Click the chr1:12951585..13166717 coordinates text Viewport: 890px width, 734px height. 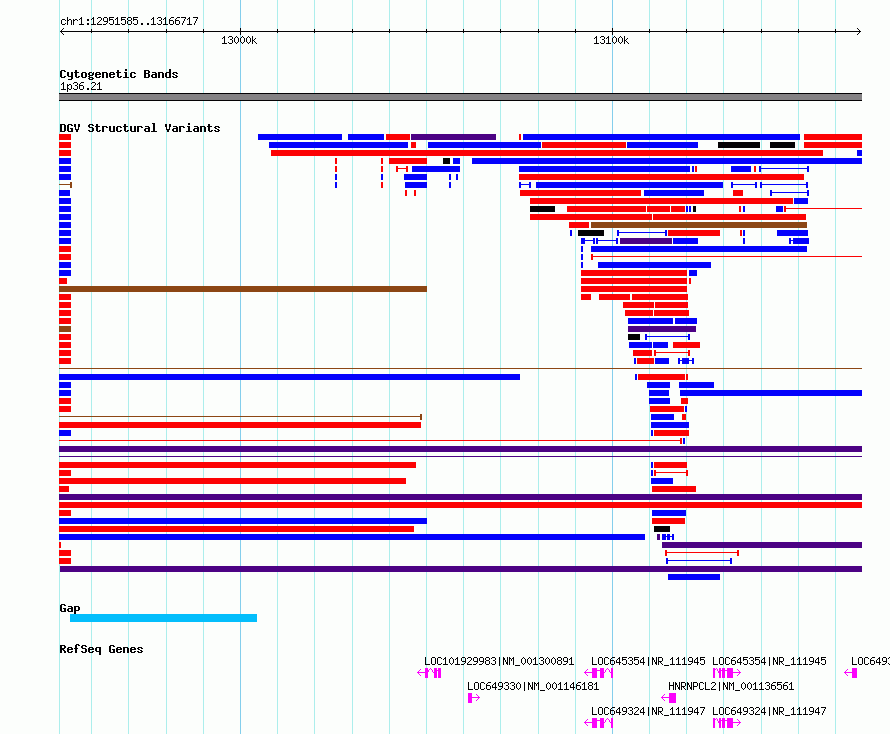click(x=129, y=21)
